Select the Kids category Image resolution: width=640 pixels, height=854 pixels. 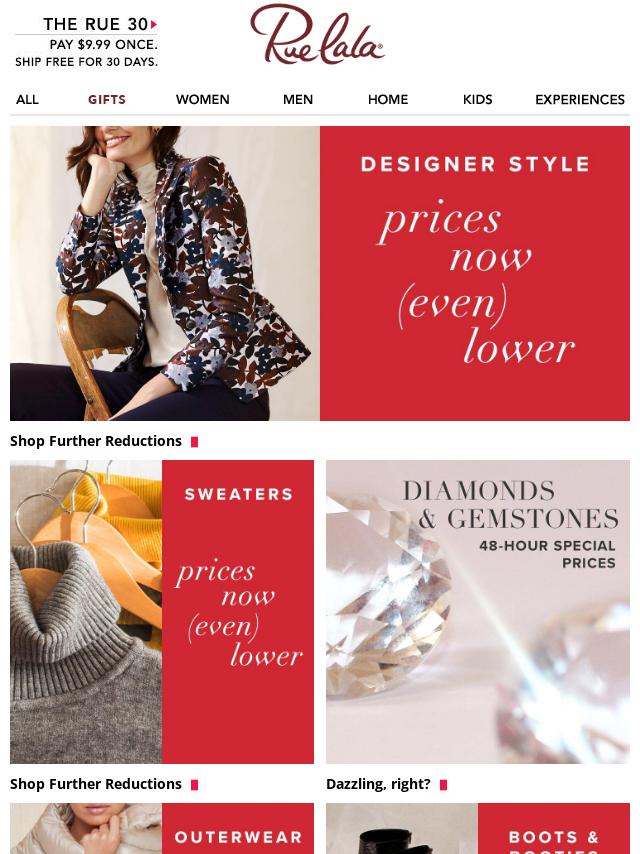tap(478, 100)
